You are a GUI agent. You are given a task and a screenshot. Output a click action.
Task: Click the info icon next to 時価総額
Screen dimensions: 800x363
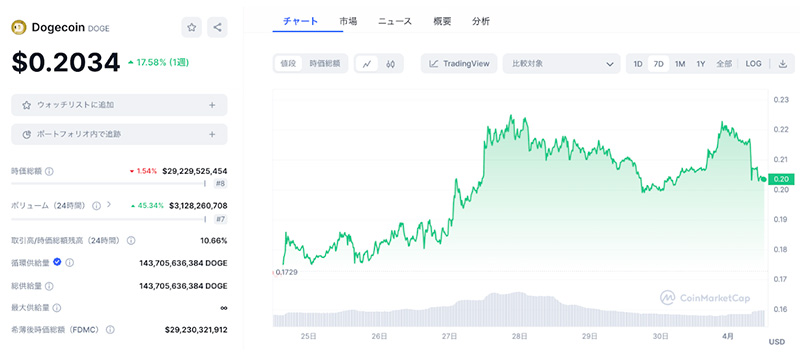[x=49, y=172]
